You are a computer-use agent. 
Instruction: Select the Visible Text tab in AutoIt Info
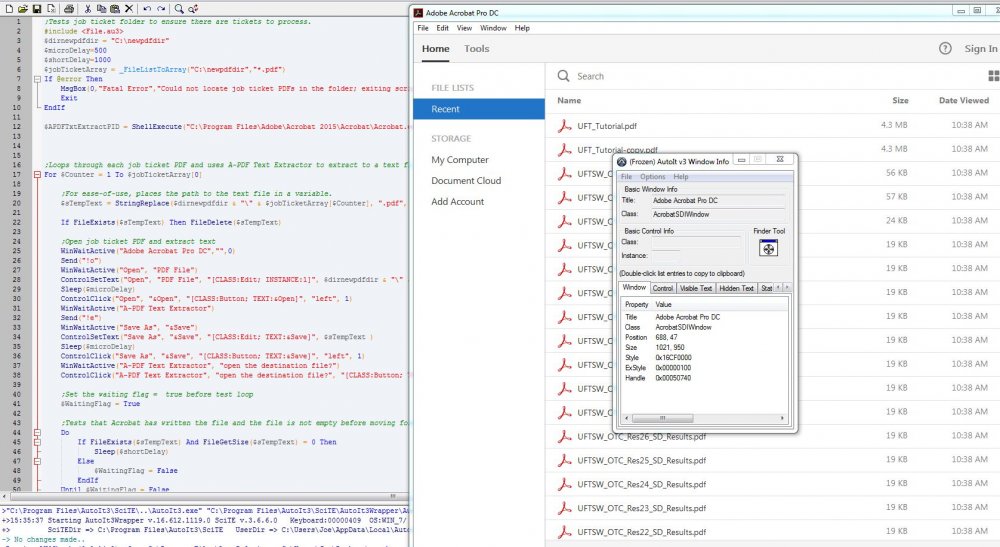click(x=696, y=288)
